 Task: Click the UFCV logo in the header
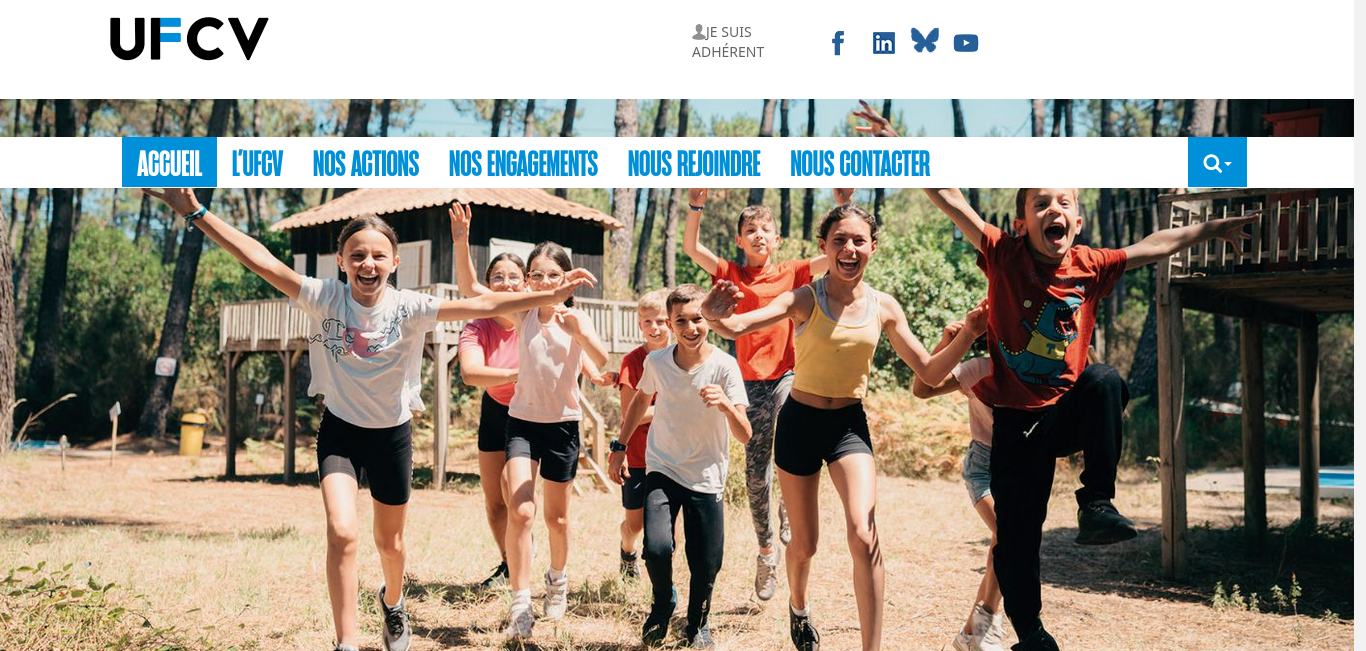click(x=189, y=39)
